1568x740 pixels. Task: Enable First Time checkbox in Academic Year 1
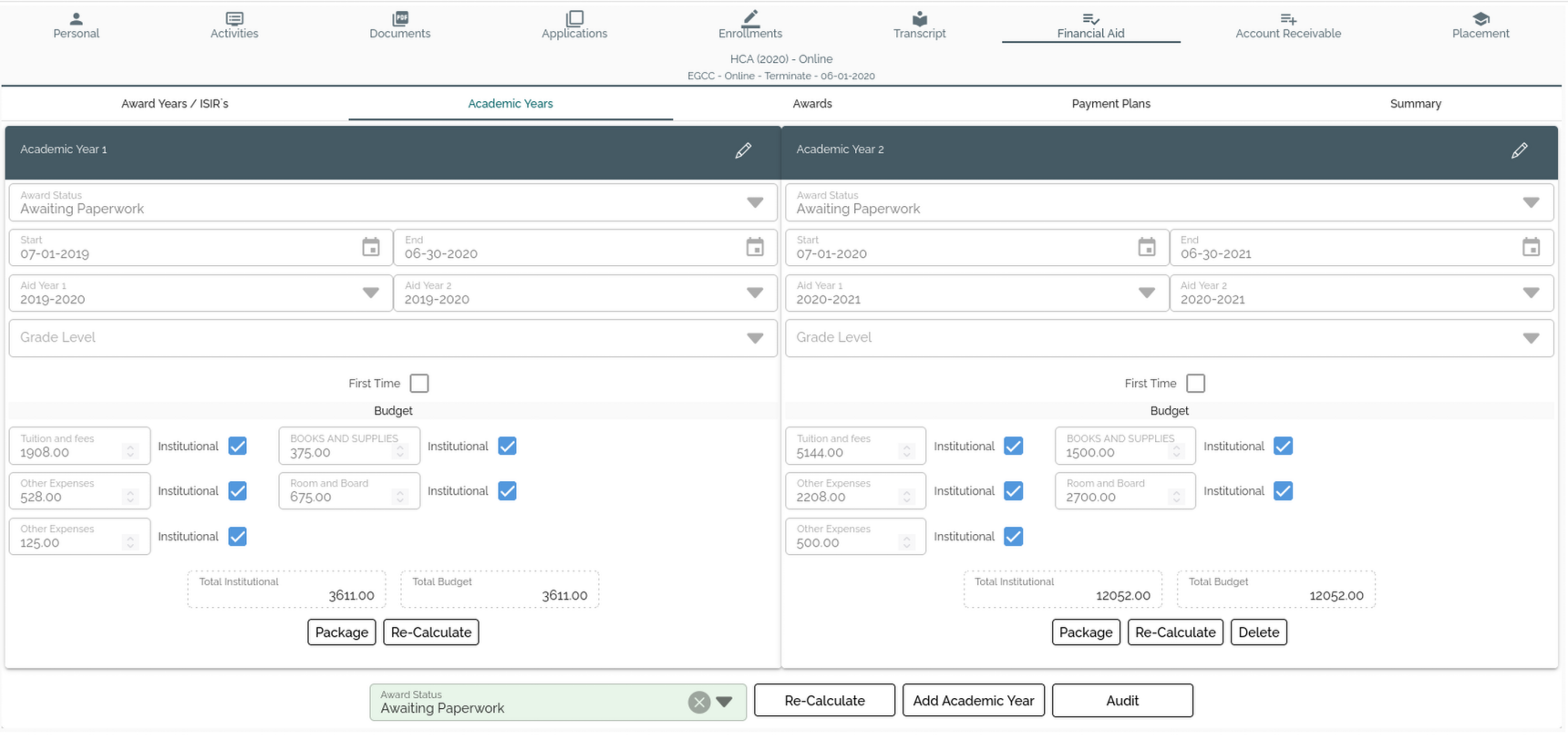pyautogui.click(x=419, y=384)
